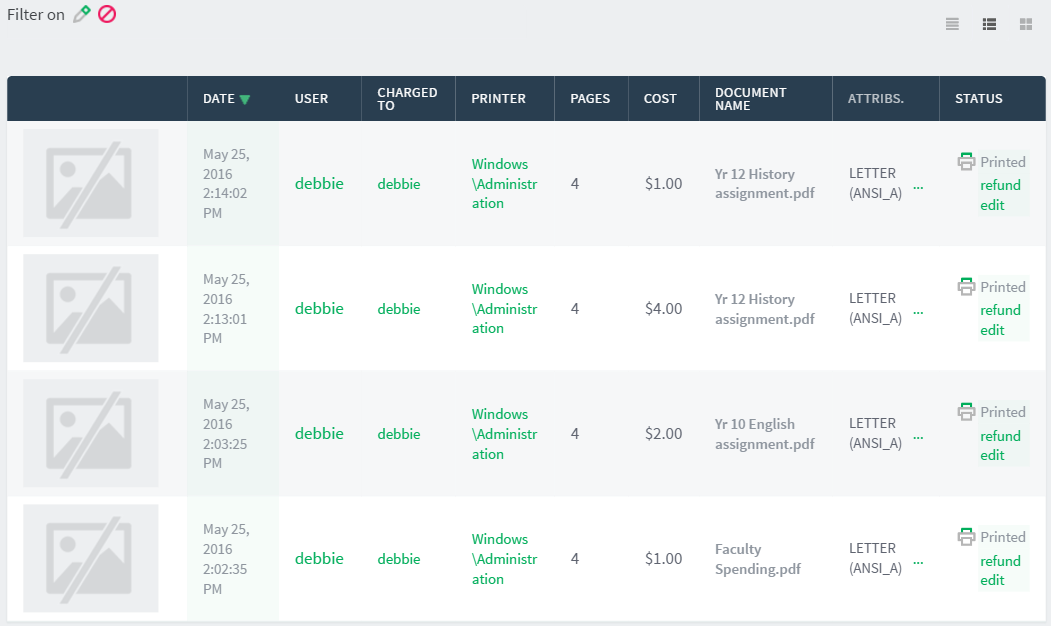Image resolution: width=1051 pixels, height=626 pixels.
Task: Click printer icon for Faculty Spending.pdf job
Action: (x=966, y=537)
